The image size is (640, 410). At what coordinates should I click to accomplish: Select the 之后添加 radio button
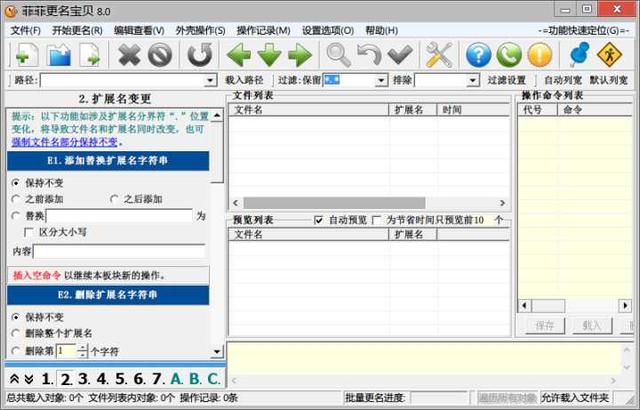pos(114,199)
